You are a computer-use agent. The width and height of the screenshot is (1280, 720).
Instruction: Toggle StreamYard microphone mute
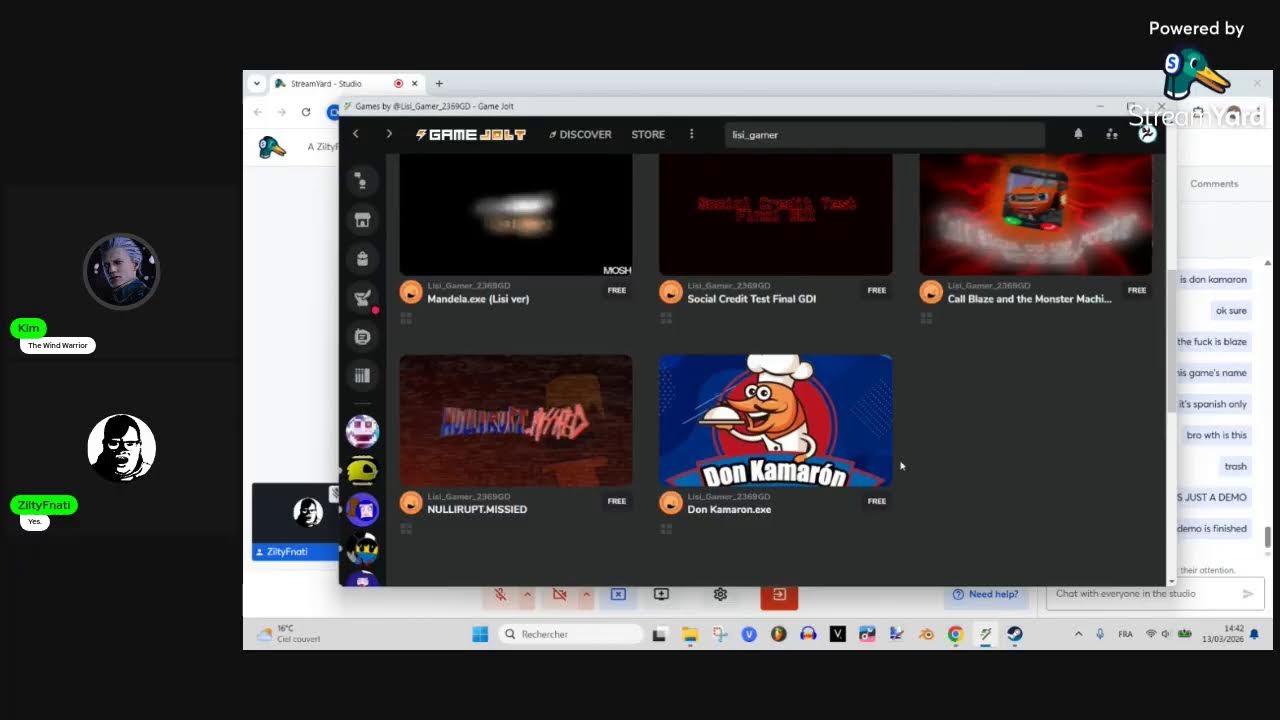501,594
